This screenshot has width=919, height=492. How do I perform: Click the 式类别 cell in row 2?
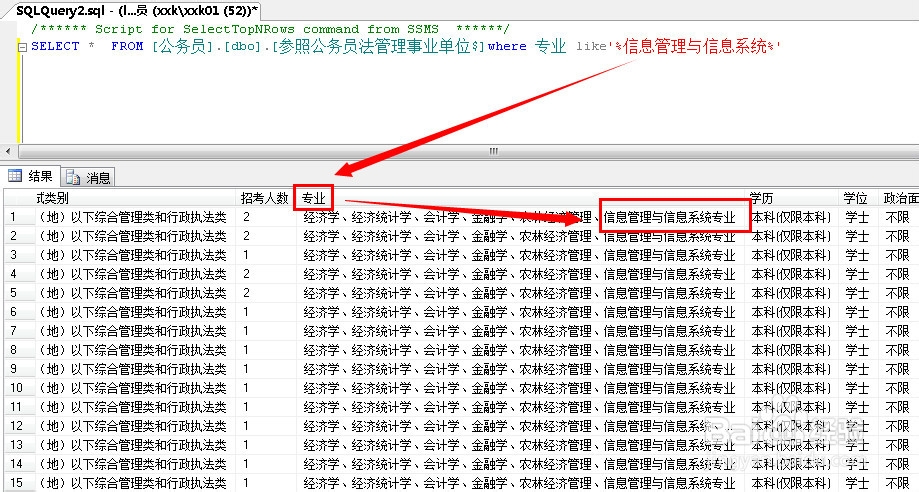tap(135, 236)
